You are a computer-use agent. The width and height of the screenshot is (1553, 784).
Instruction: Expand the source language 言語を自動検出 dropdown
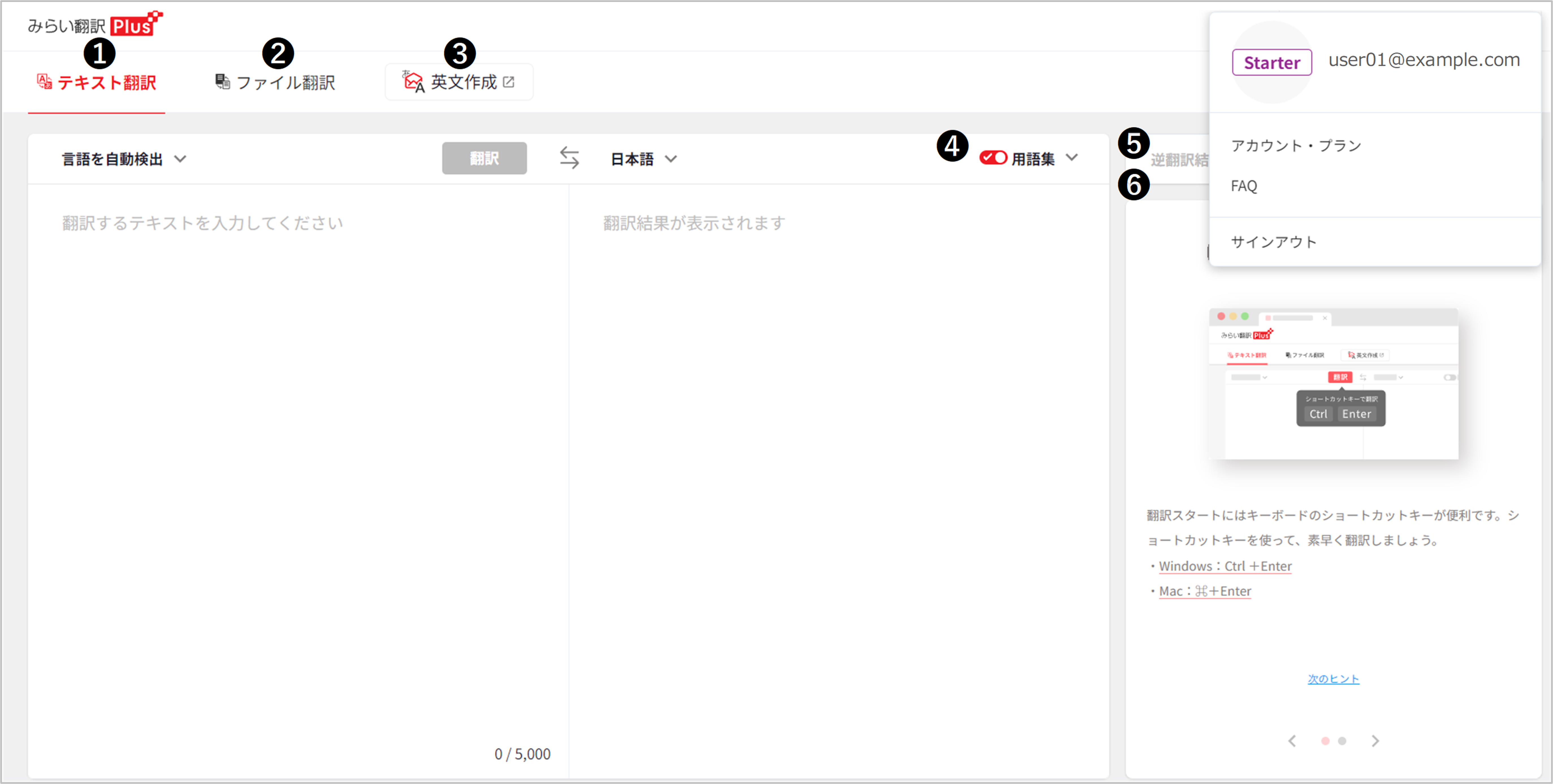tap(124, 159)
